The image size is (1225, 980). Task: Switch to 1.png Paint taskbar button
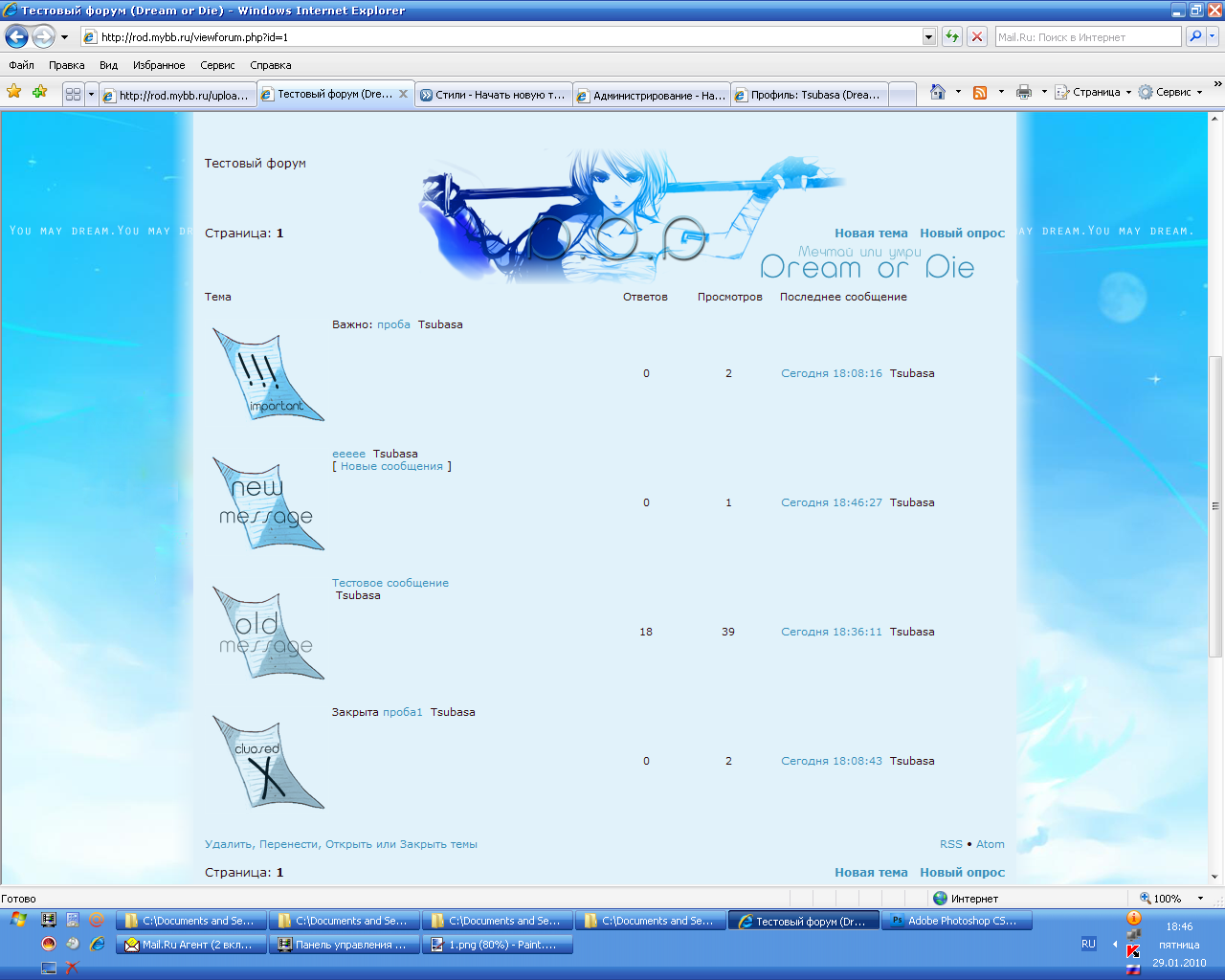click(498, 945)
